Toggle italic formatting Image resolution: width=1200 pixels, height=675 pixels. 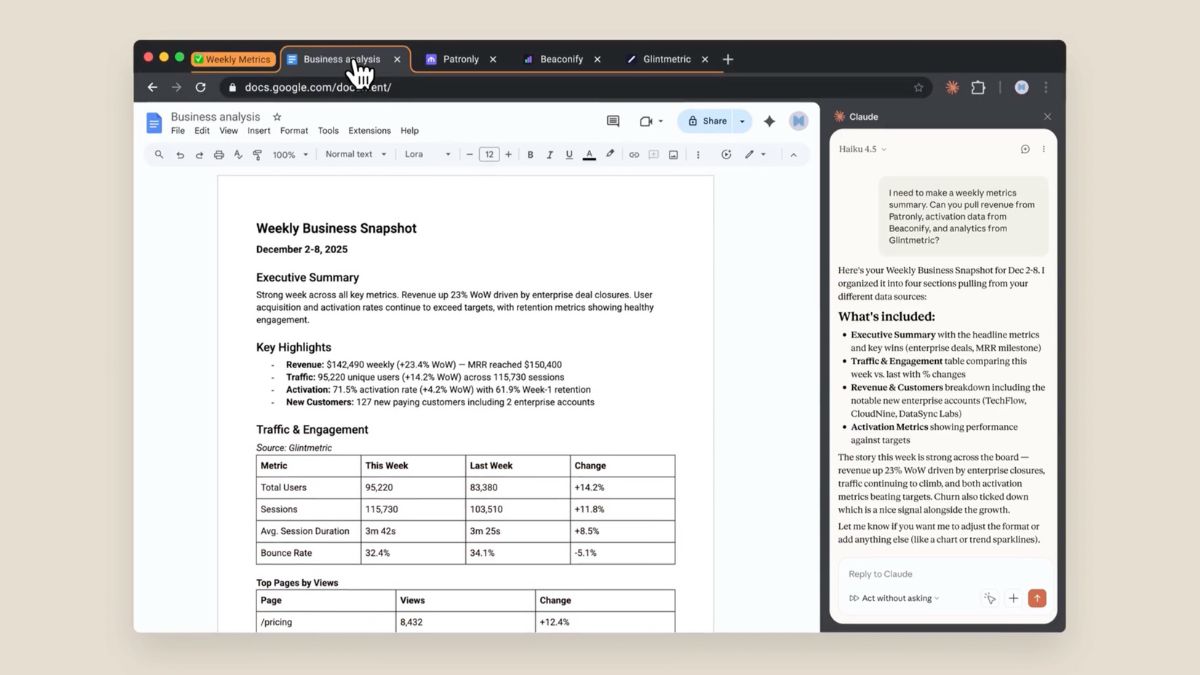click(550, 155)
